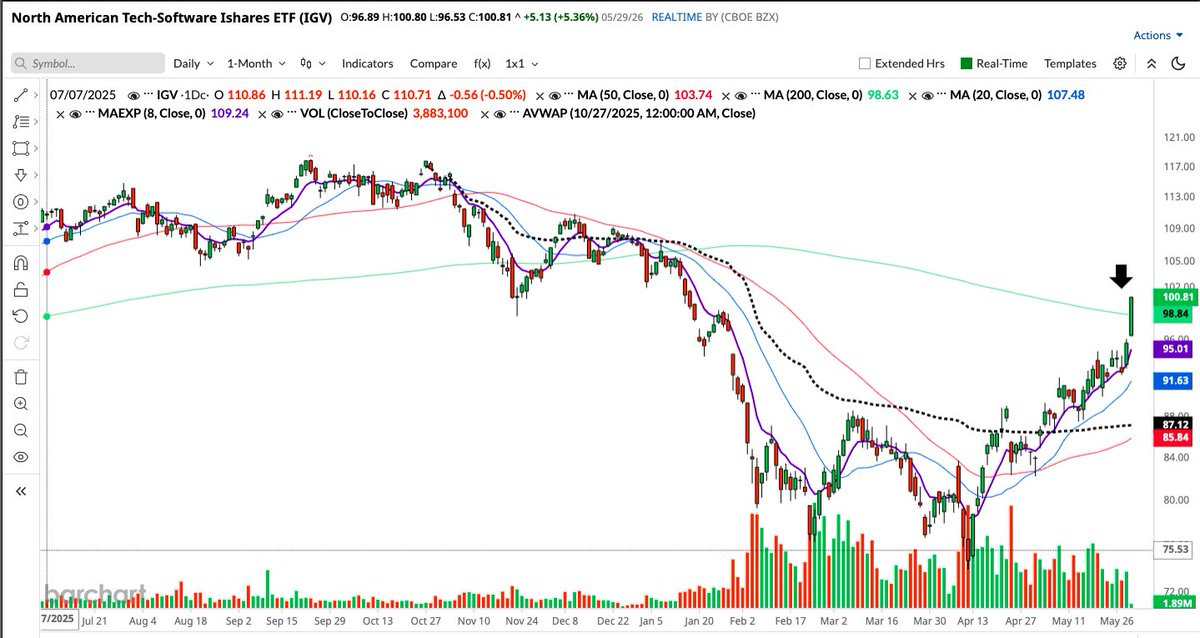This screenshot has width=1200, height=638.
Task: Collapse the left drawing toolbar
Action: (x=21, y=491)
